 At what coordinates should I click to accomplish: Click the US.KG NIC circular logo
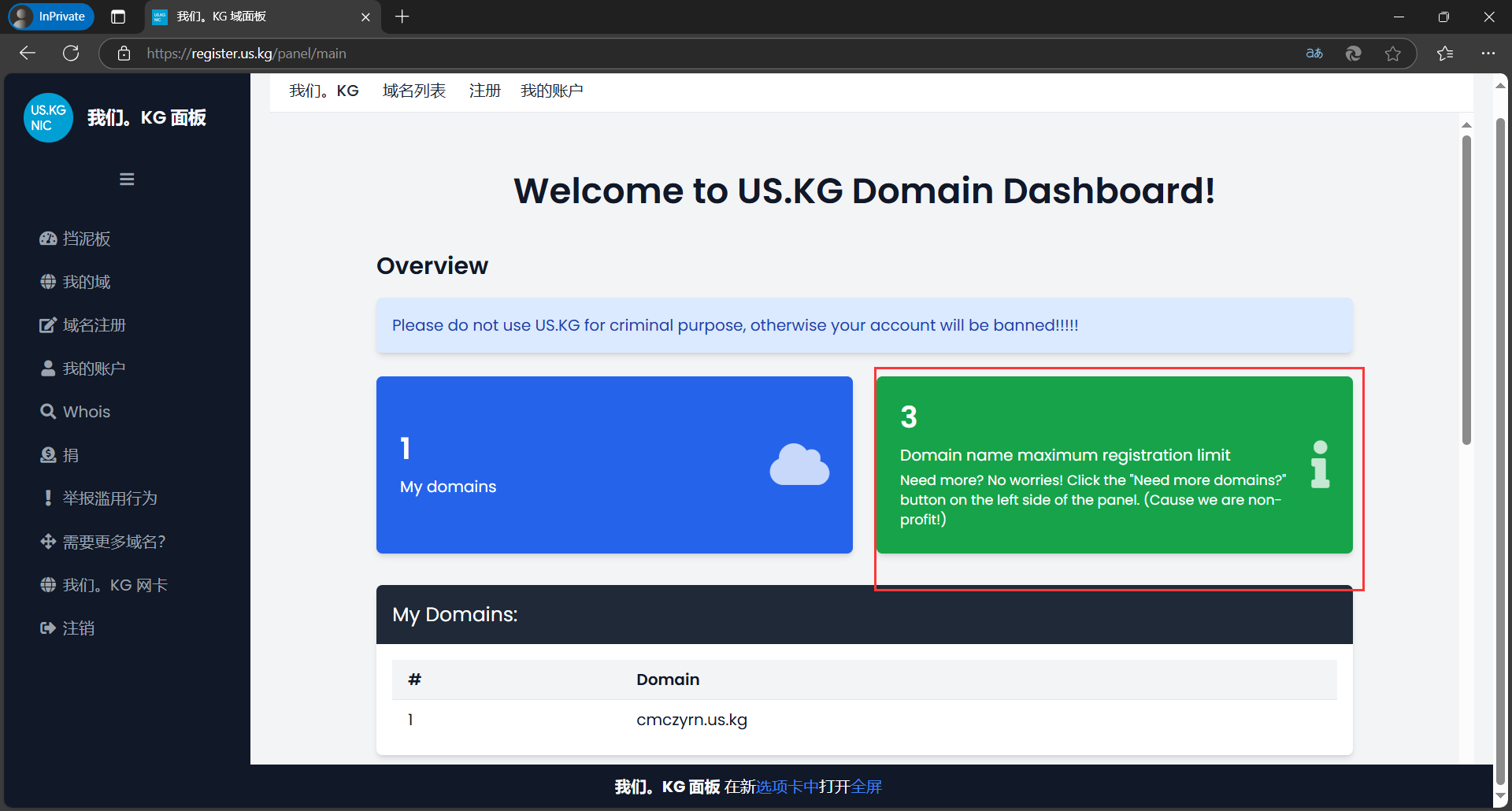coord(48,118)
